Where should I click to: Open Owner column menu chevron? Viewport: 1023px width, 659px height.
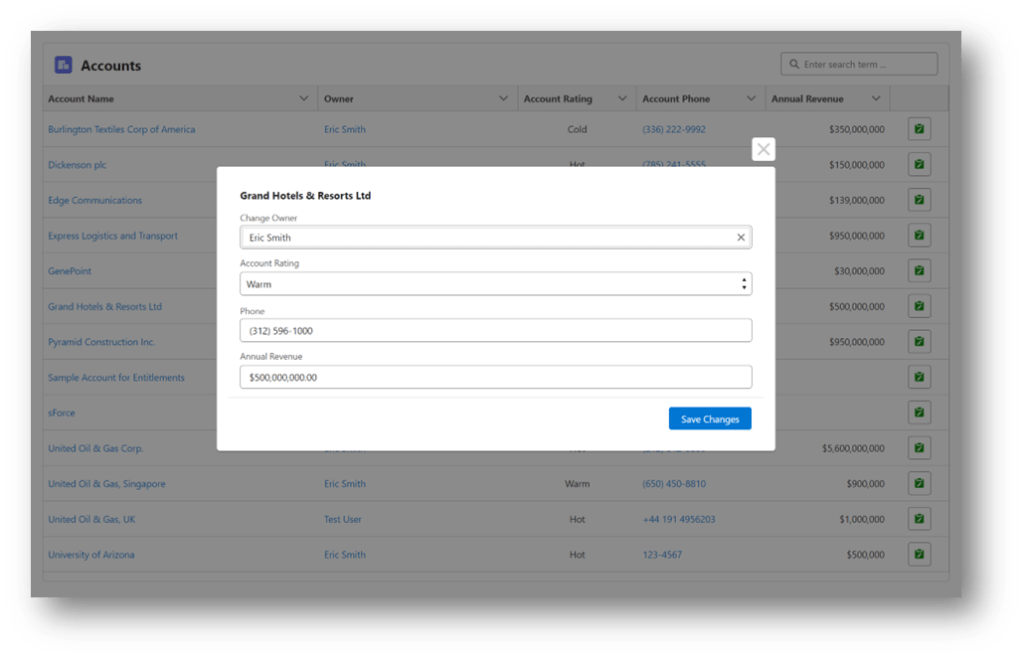(503, 99)
